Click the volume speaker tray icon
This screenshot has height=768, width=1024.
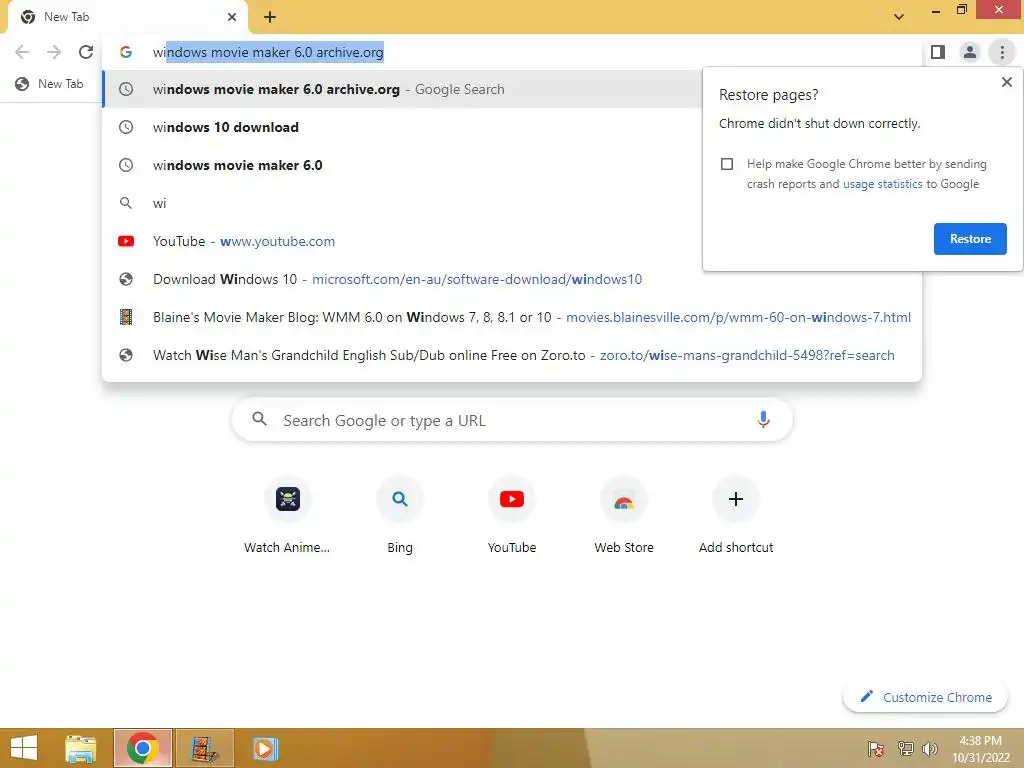(929, 749)
